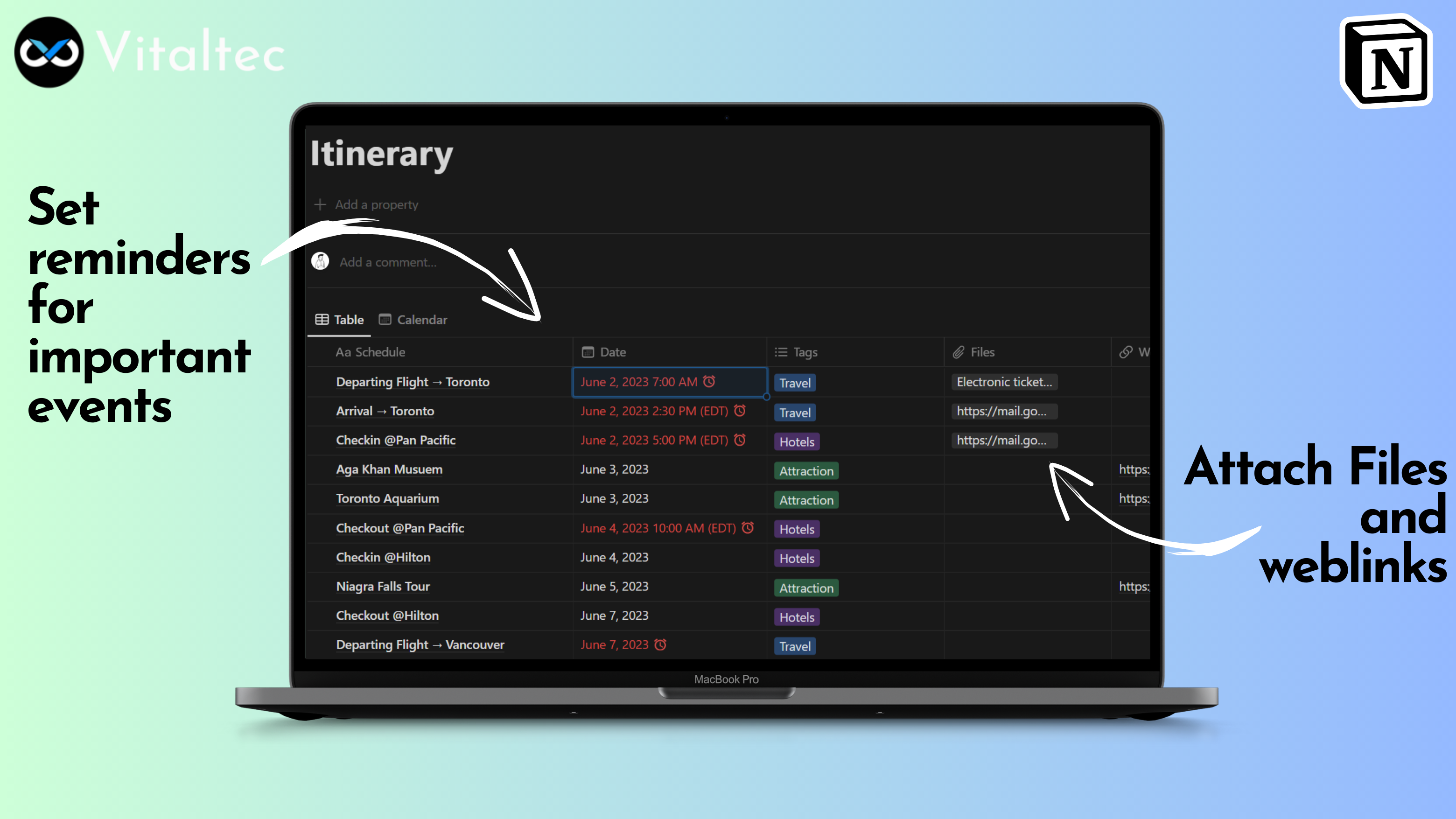Screen dimensions: 1456x819
Task: Click the Add a comment field
Action: tap(388, 262)
